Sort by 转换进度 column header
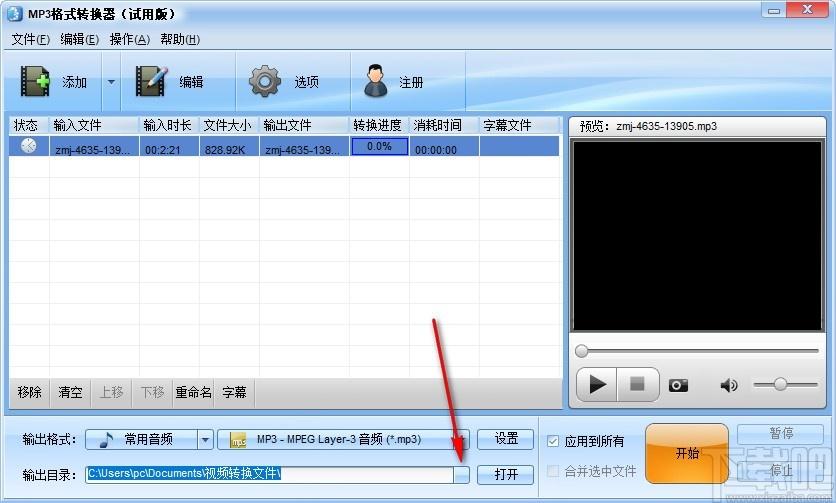 379,125
